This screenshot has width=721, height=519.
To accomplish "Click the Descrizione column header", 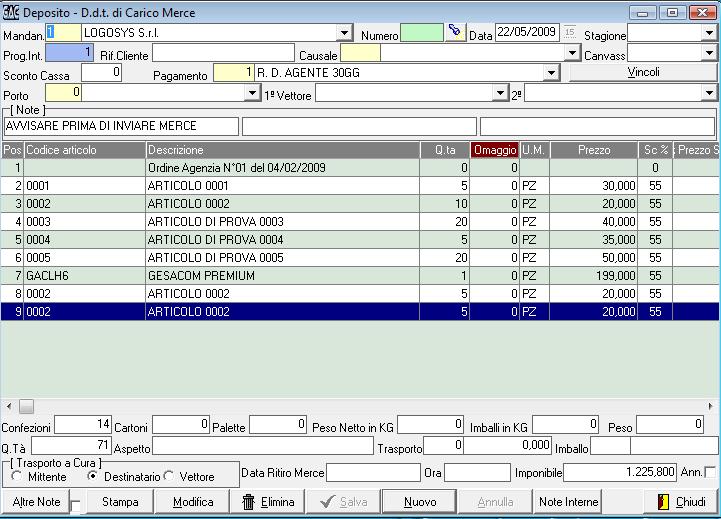I will click(283, 150).
